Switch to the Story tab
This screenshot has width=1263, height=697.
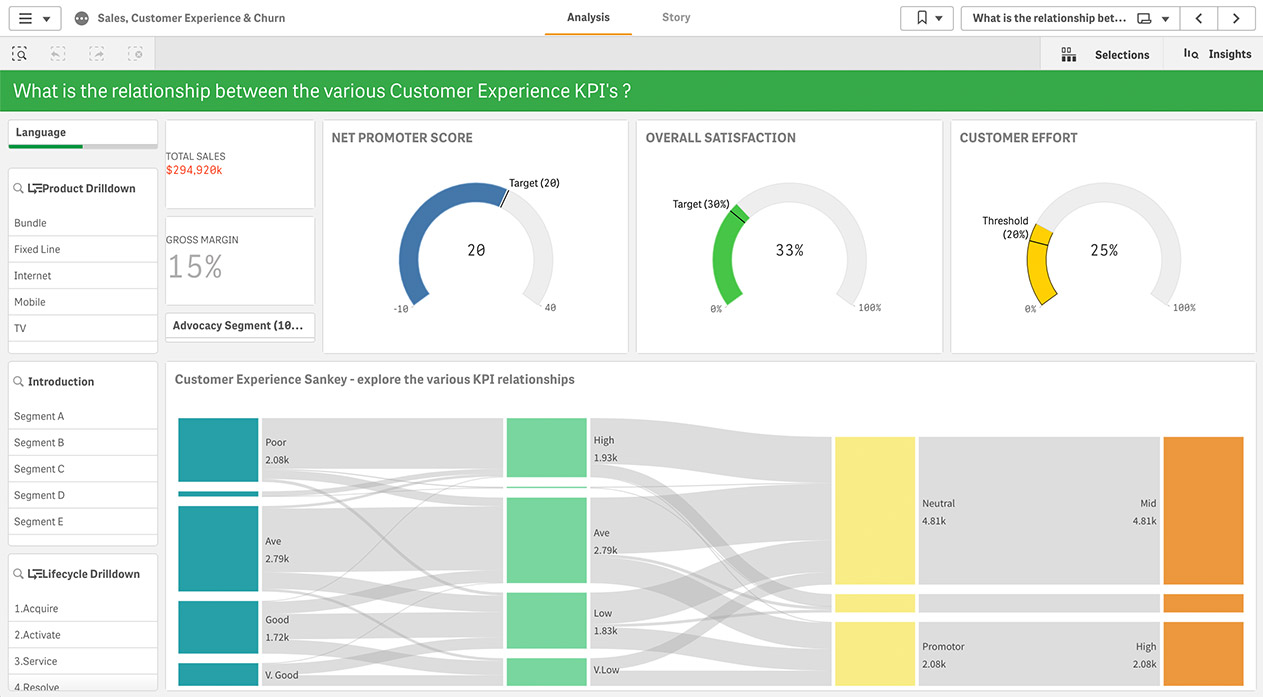tap(675, 17)
